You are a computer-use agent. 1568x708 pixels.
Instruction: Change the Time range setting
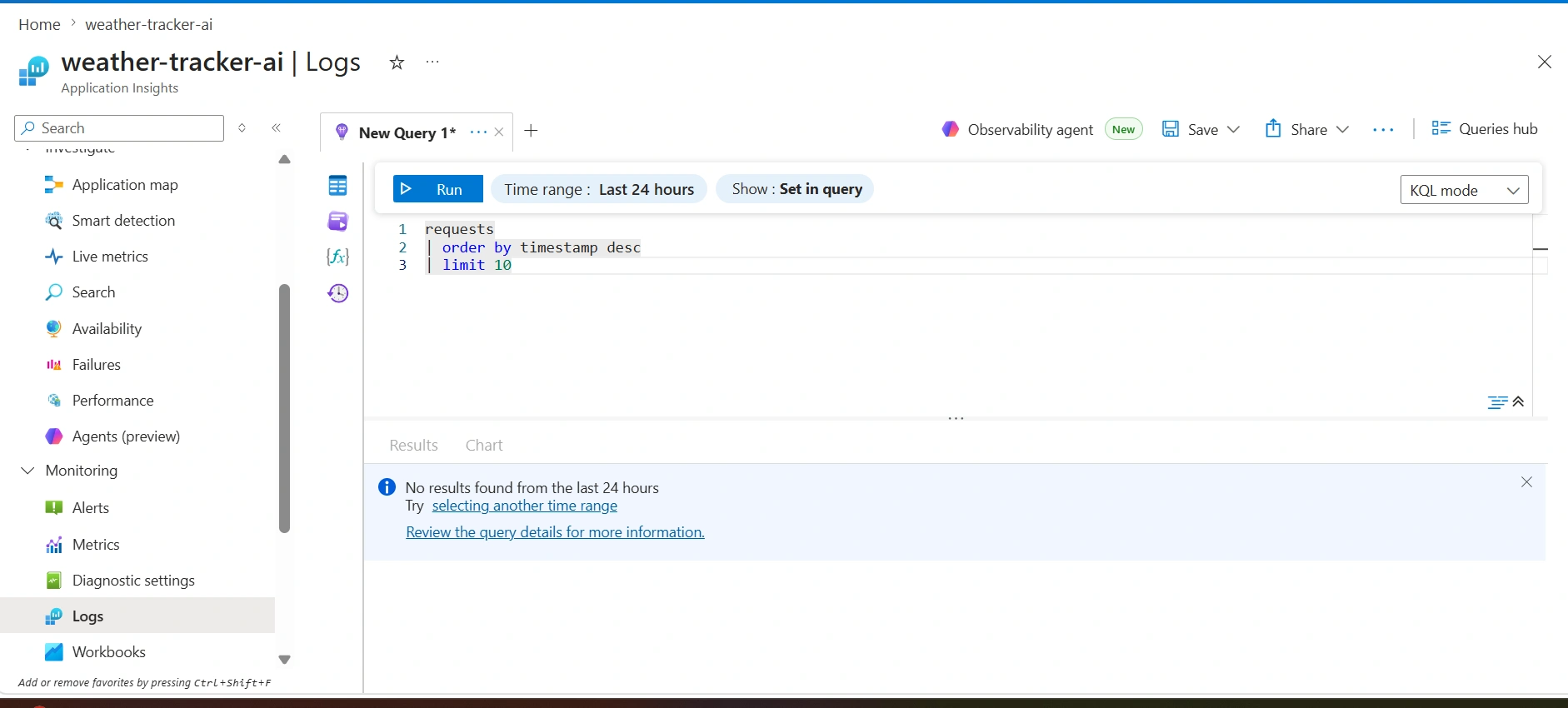[x=599, y=189]
